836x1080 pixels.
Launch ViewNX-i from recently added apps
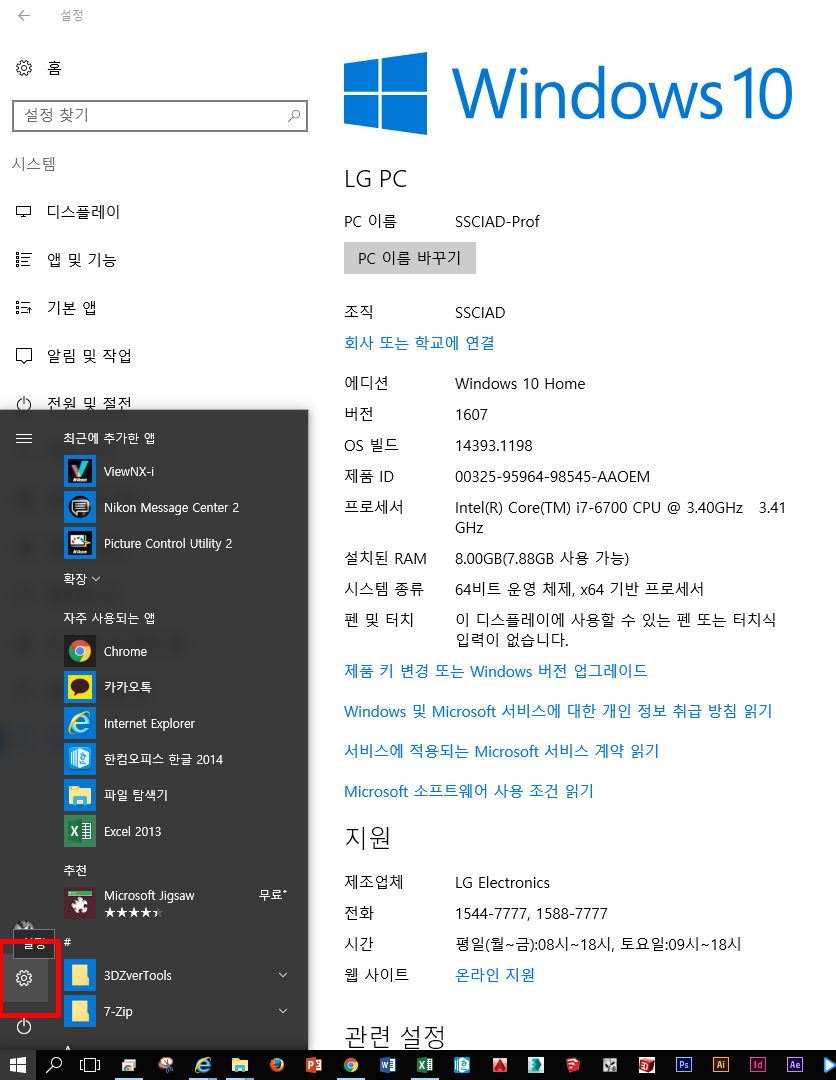(x=128, y=471)
